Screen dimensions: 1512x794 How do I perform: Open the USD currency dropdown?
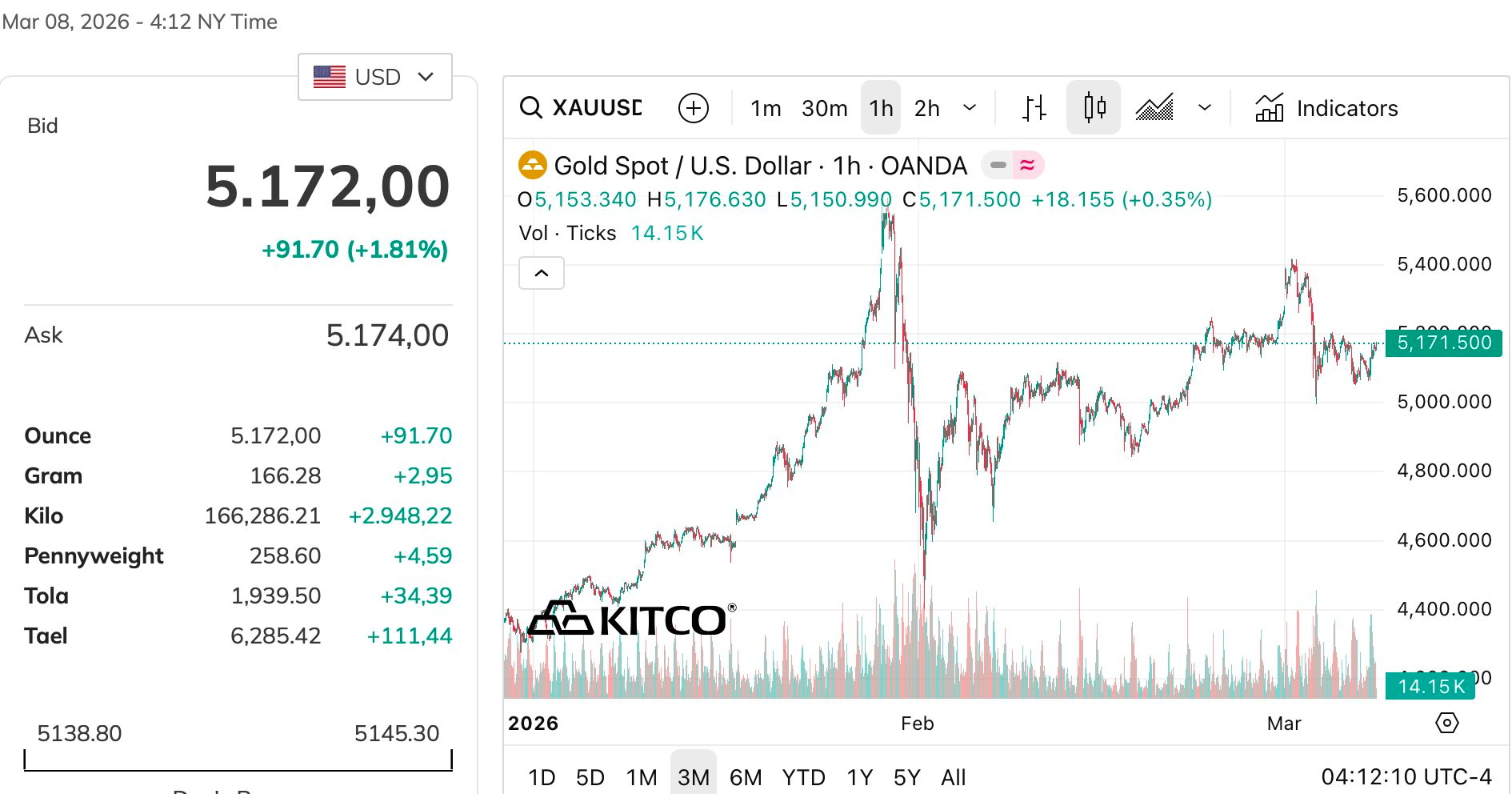(374, 77)
